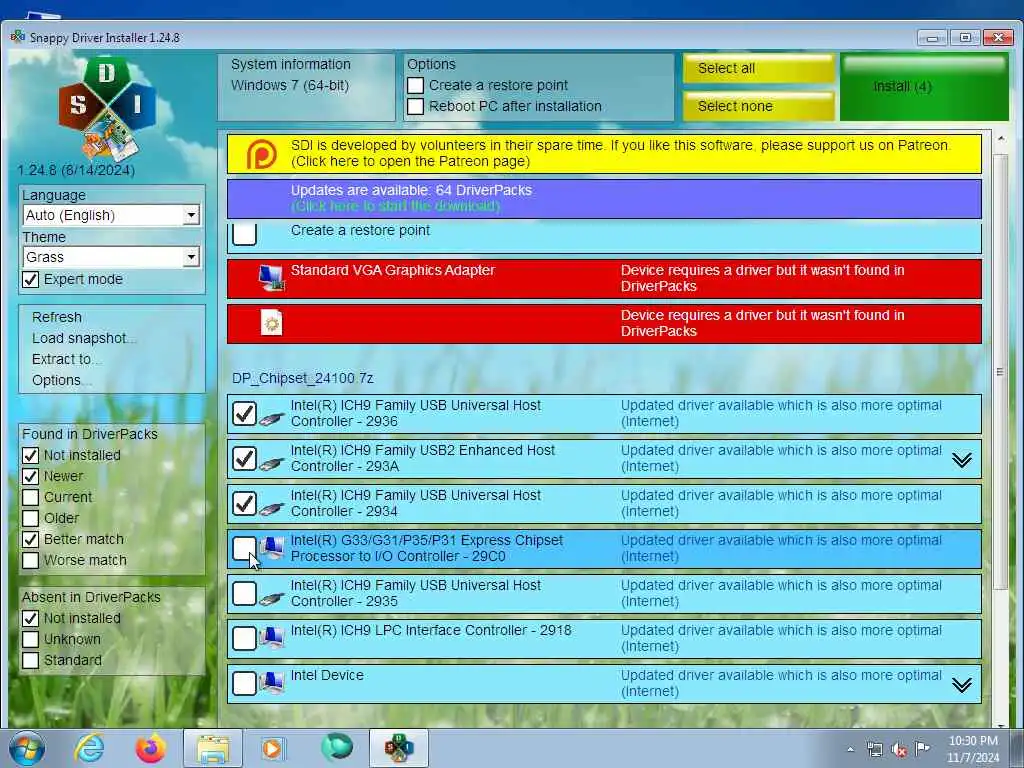Enable Create a restore point in Options

[x=415, y=86]
